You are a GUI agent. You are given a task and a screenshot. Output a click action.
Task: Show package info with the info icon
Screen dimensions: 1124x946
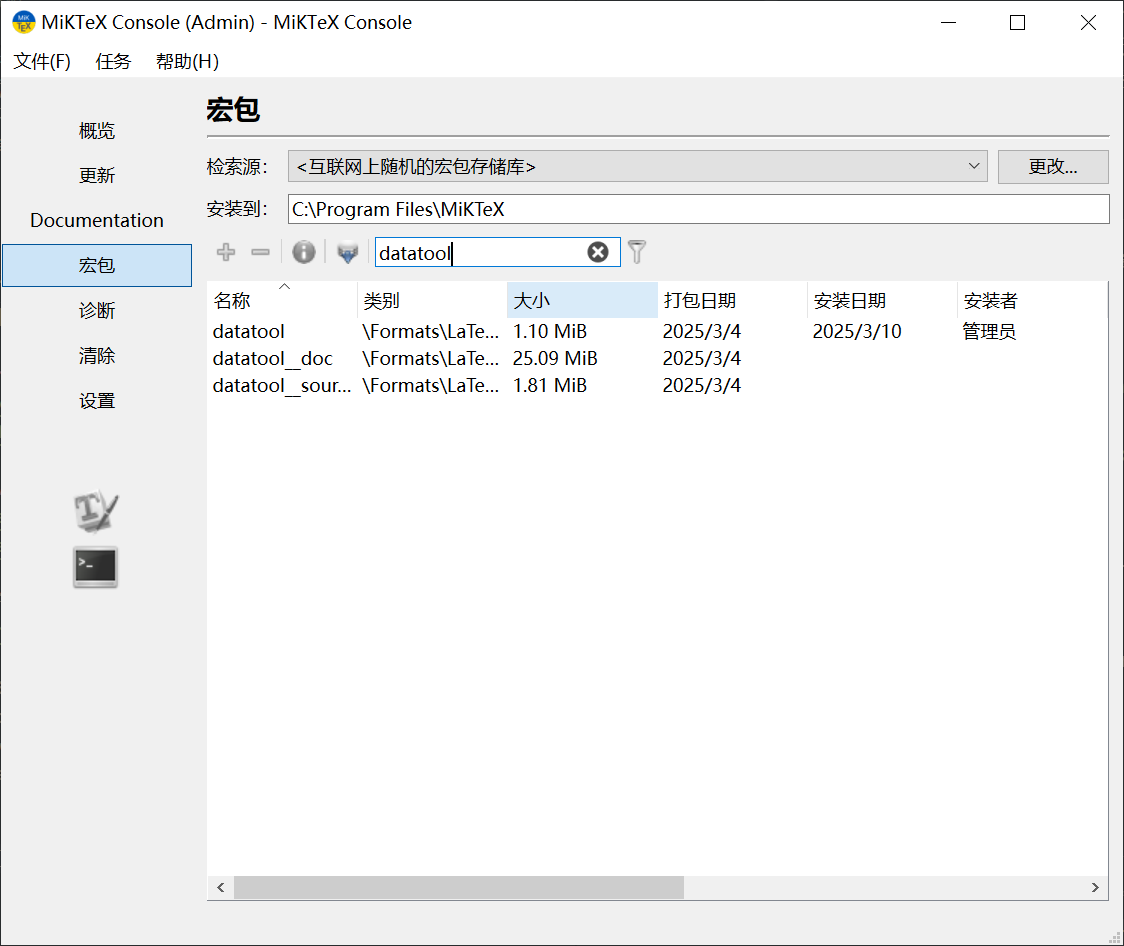click(303, 252)
